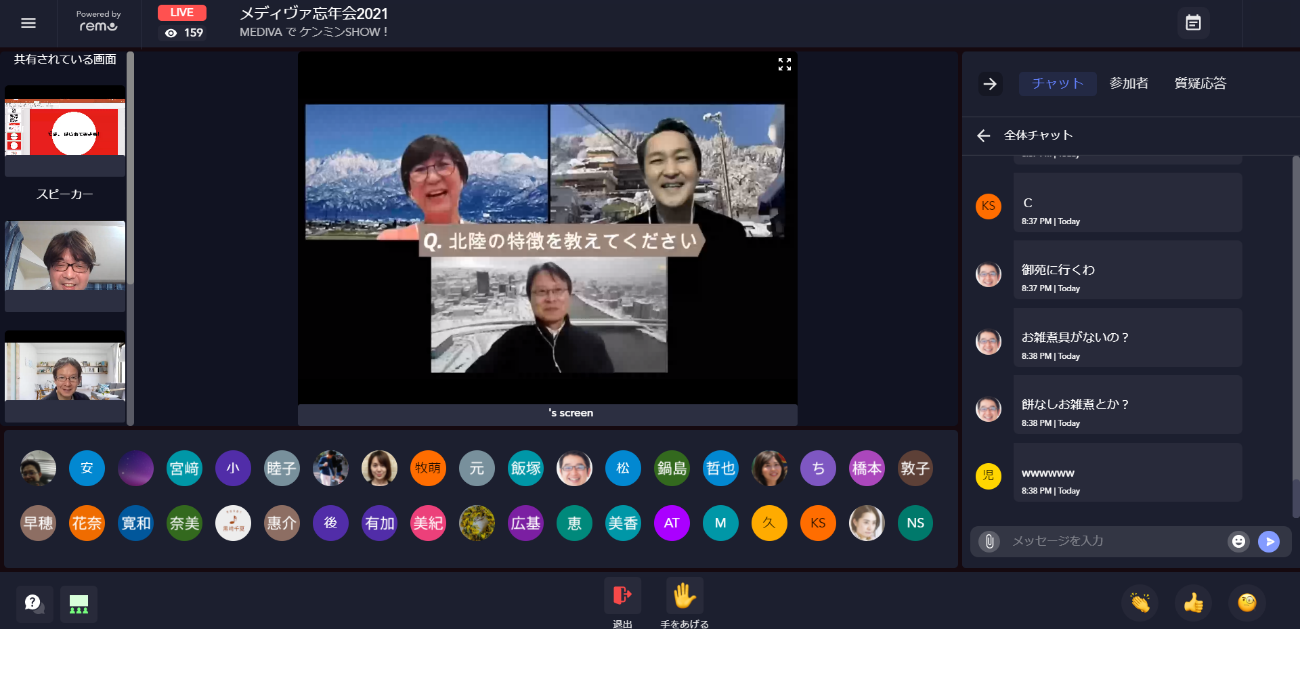Screen dimensions: 1300x692
Task: Switch to the チャット tab
Action: point(1058,84)
